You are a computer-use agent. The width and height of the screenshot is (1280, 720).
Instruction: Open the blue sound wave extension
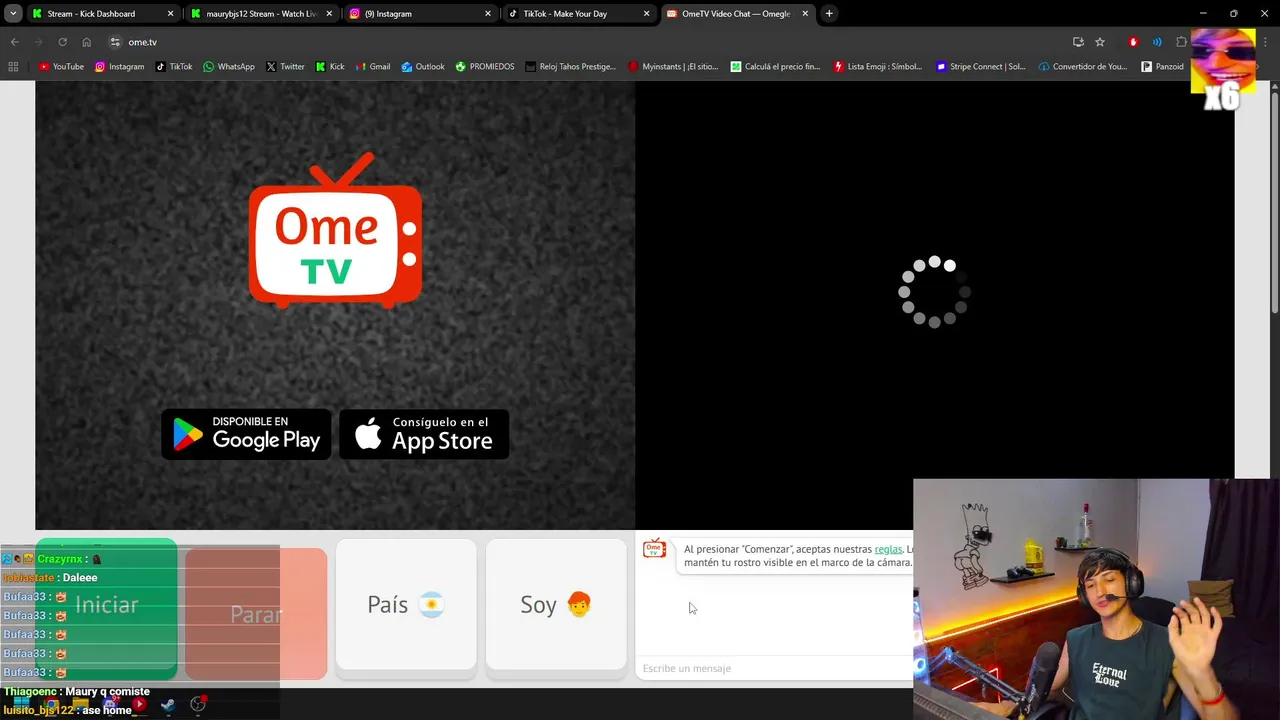point(1157,42)
